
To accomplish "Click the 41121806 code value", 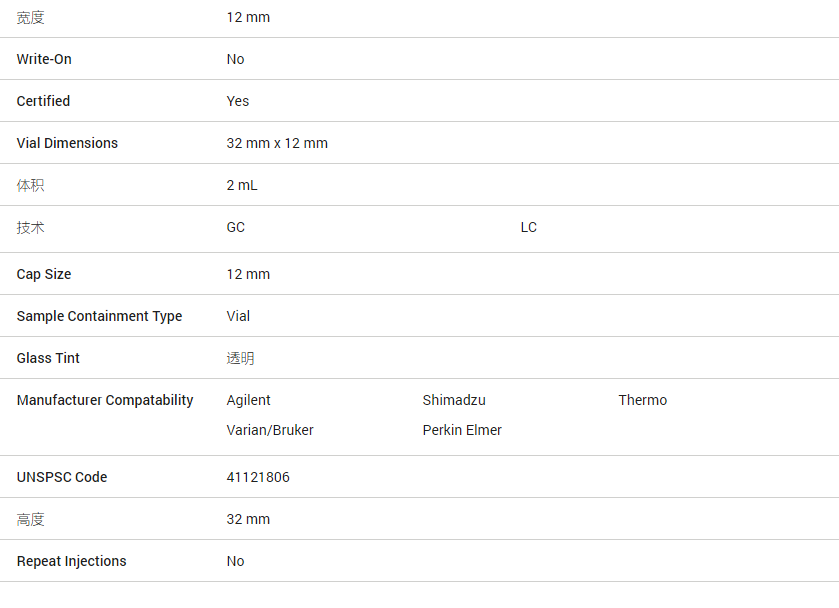I will pos(258,477).
